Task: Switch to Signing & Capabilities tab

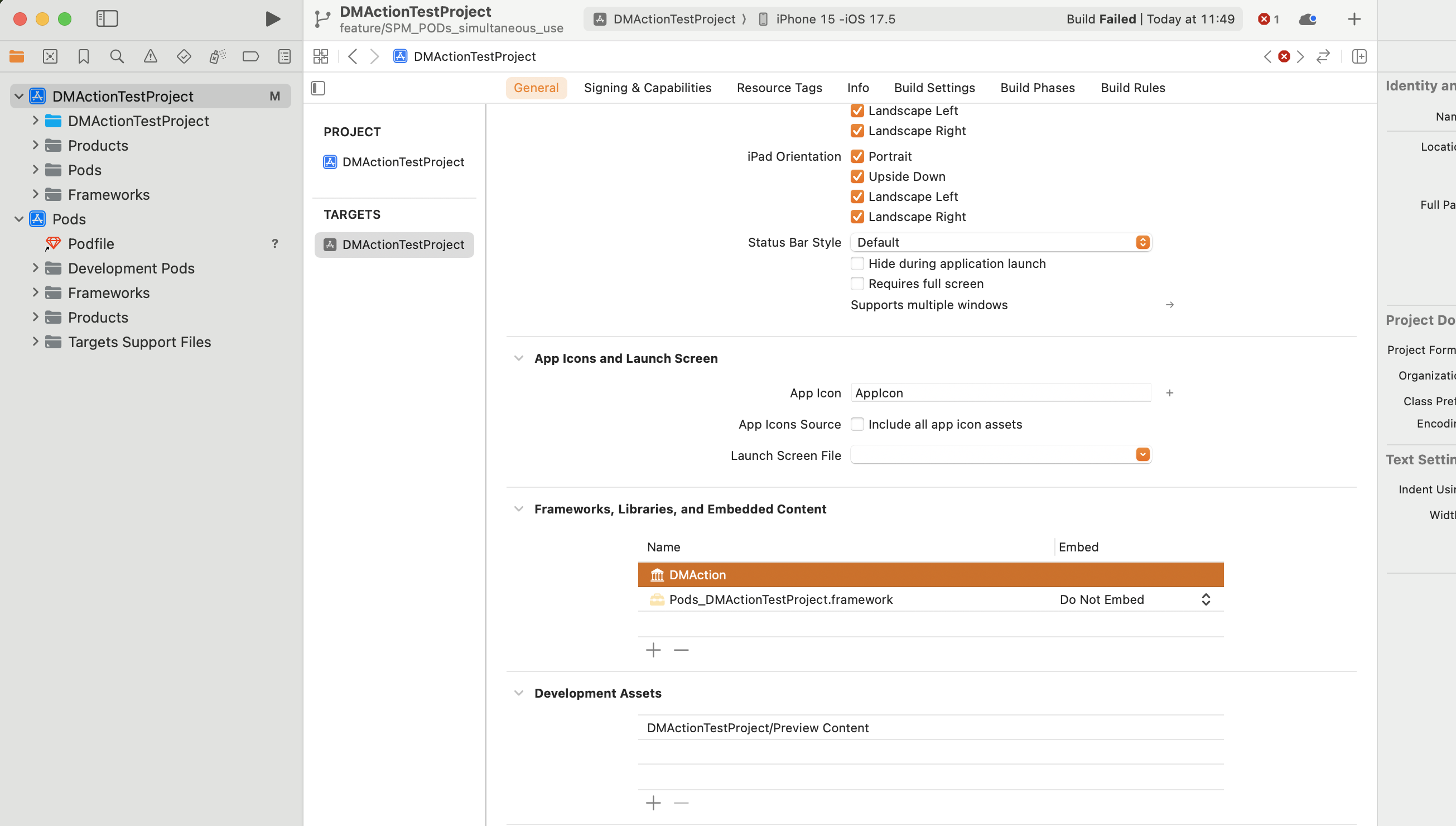Action: [648, 88]
